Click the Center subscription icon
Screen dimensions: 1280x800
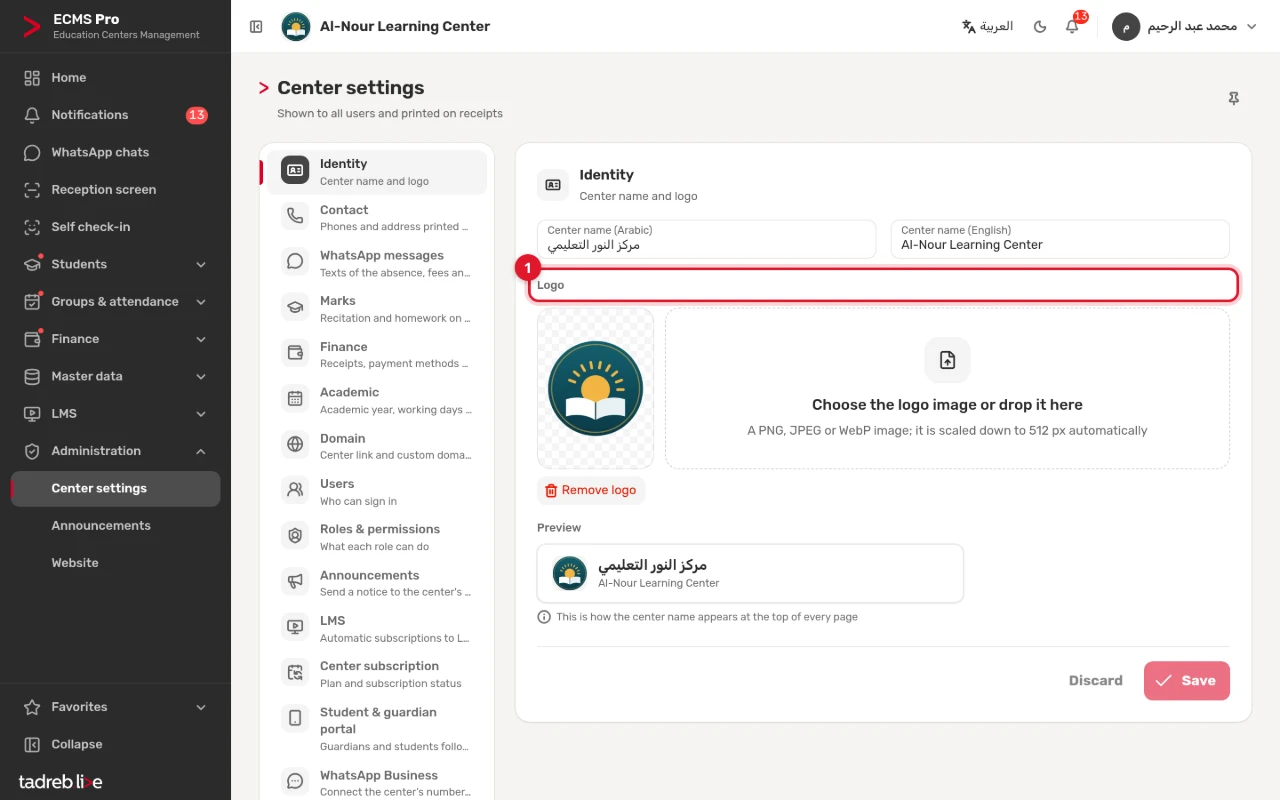click(295, 673)
